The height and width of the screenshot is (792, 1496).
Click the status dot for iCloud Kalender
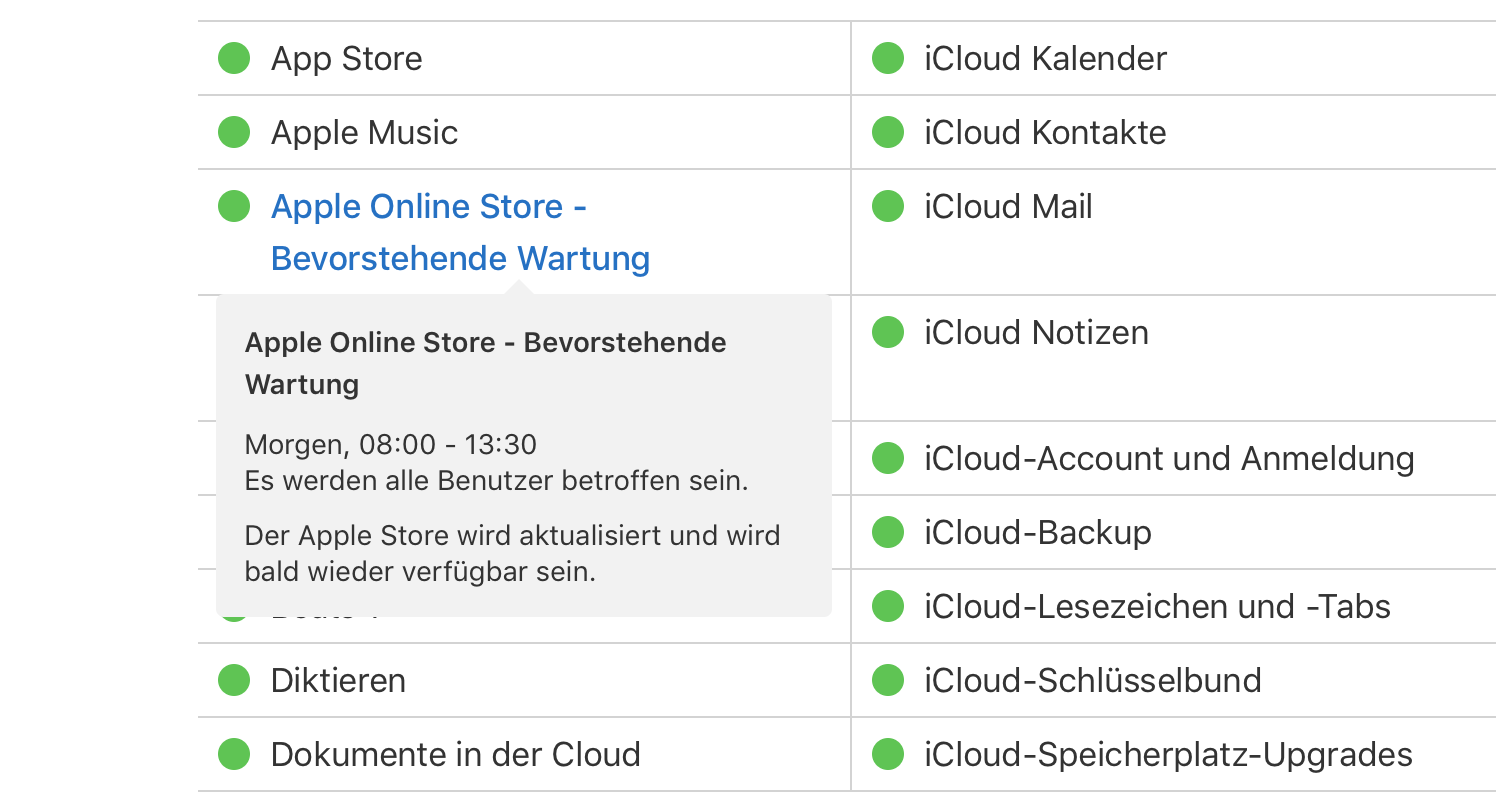(x=888, y=58)
